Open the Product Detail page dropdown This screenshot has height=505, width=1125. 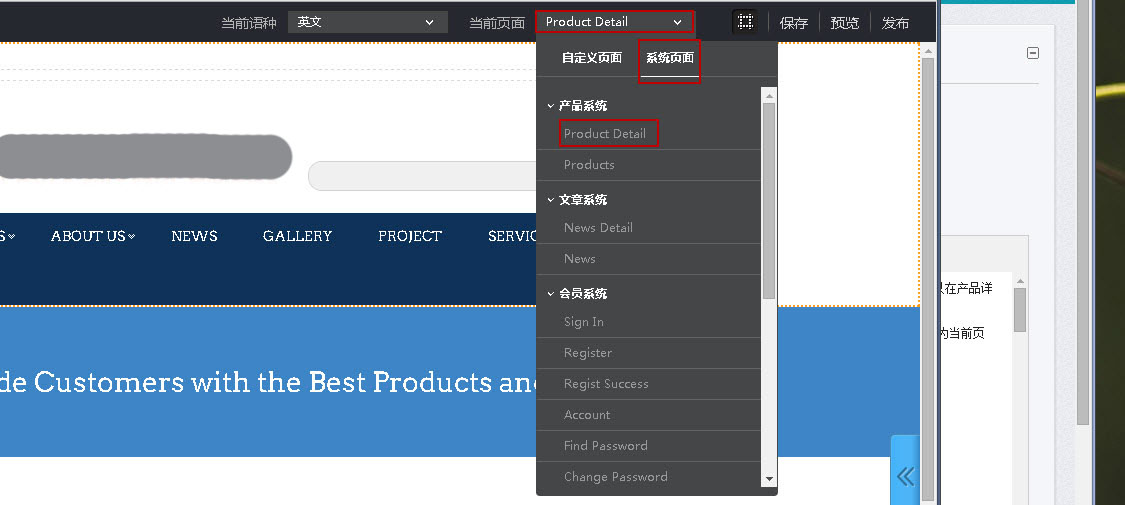coord(614,22)
